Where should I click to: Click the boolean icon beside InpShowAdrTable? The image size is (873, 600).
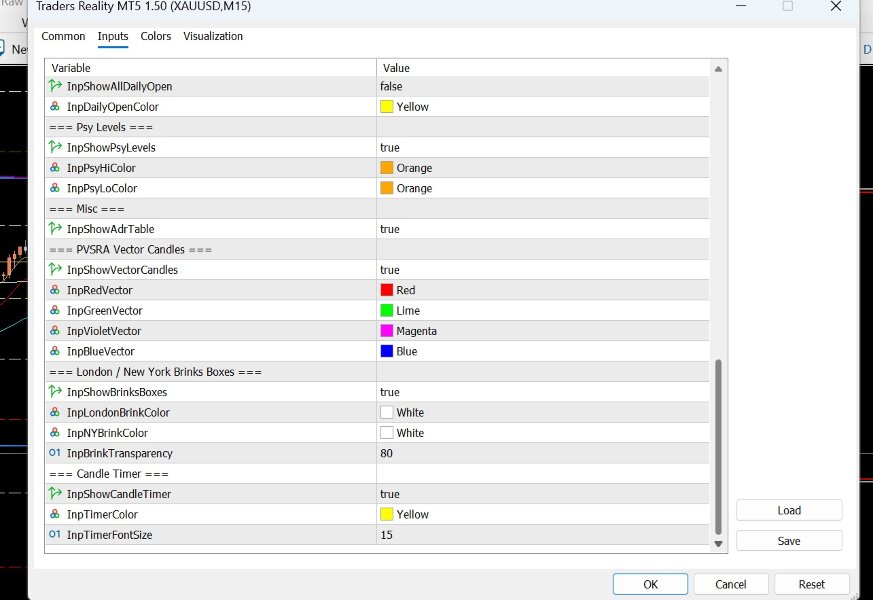(55, 228)
